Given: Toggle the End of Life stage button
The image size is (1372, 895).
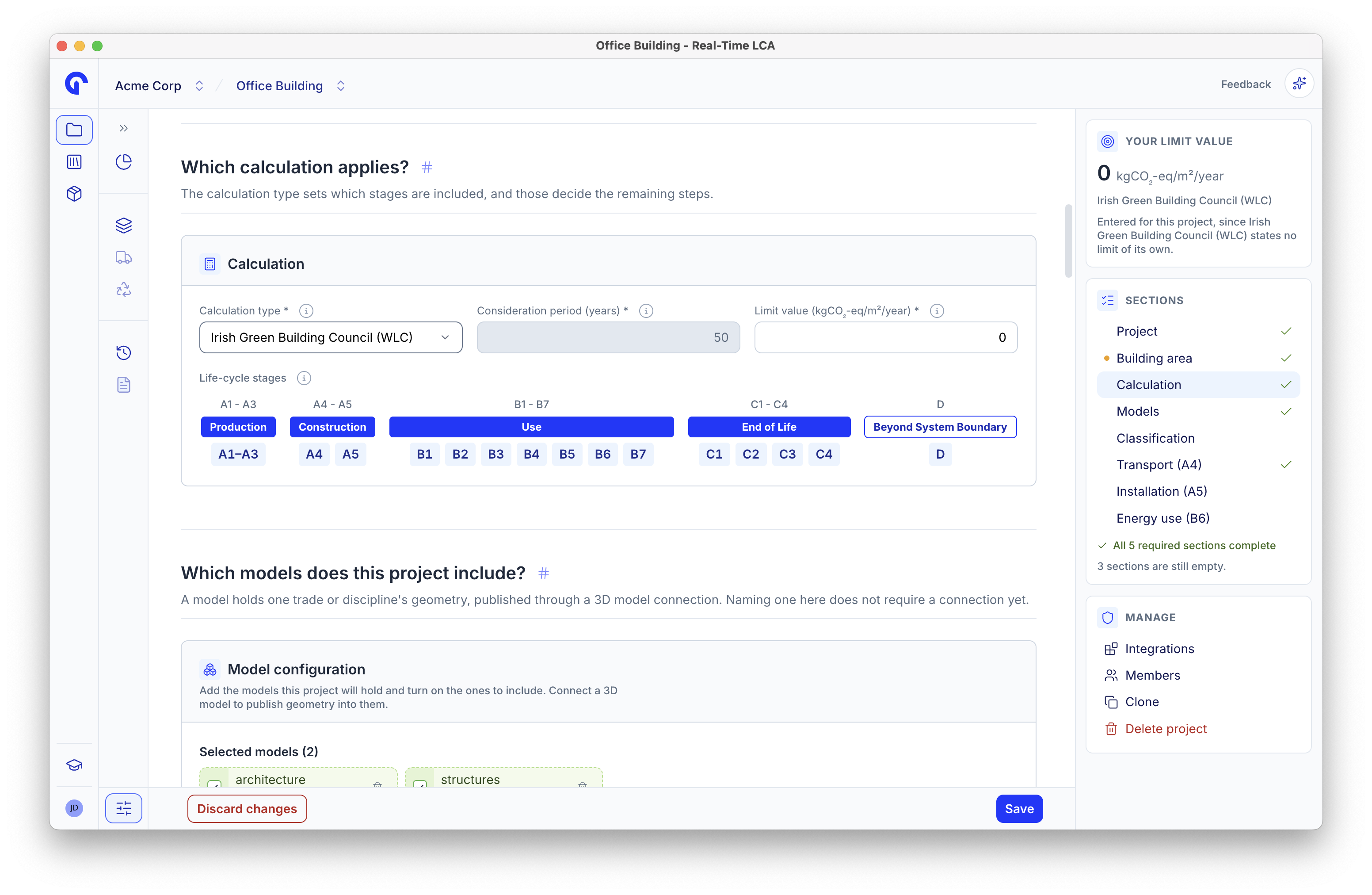Looking at the screenshot, I should [x=769, y=427].
